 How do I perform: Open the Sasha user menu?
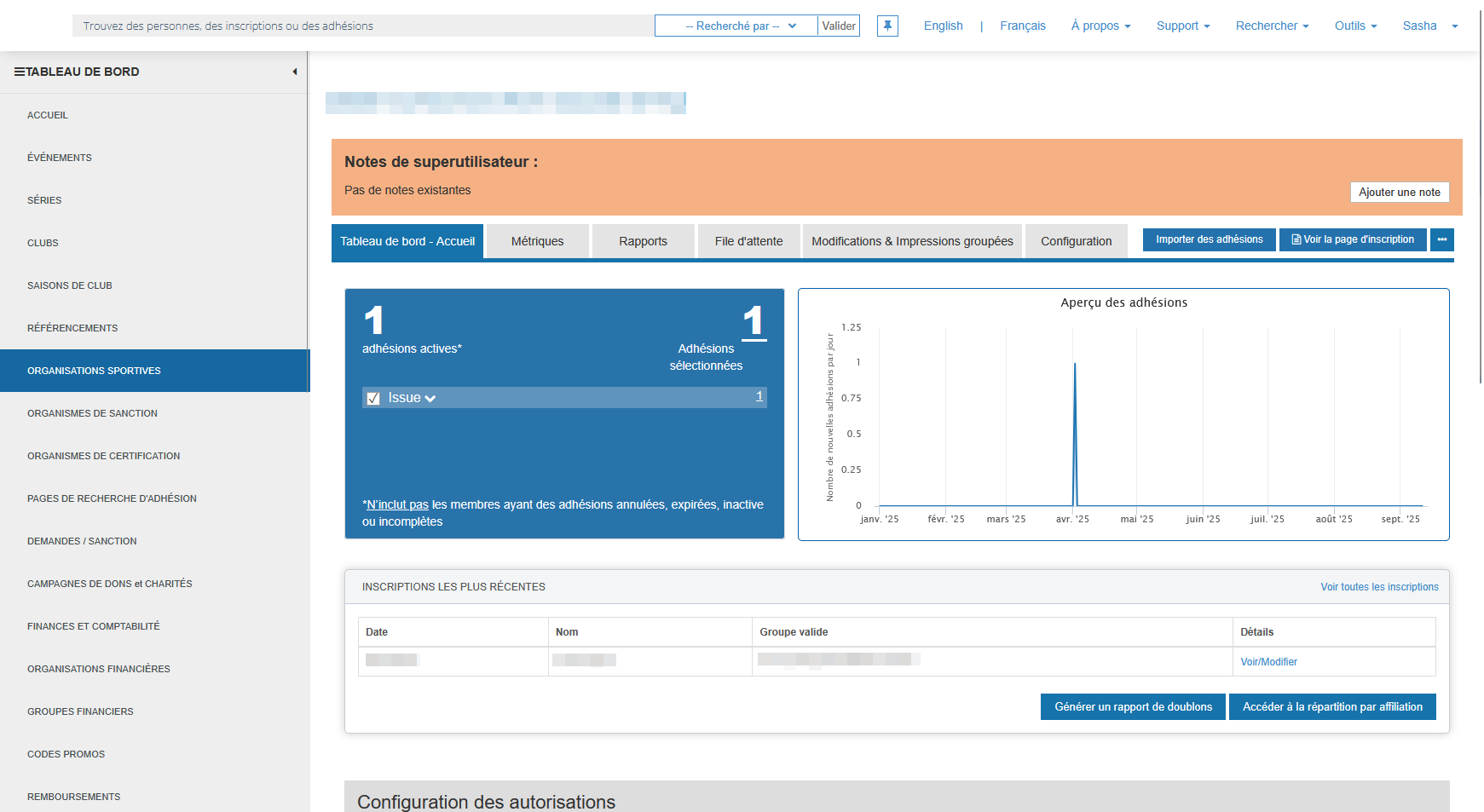[1429, 26]
